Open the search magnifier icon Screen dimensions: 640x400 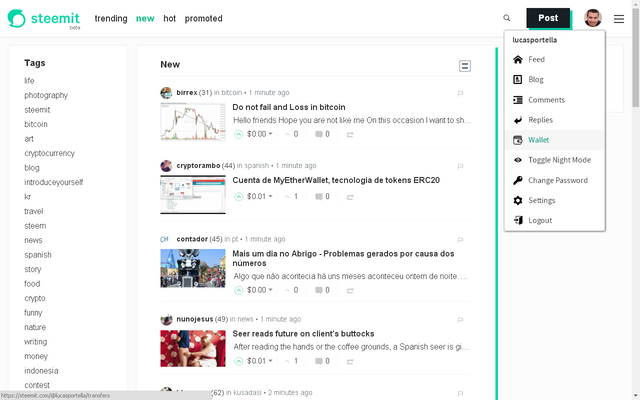[507, 18]
